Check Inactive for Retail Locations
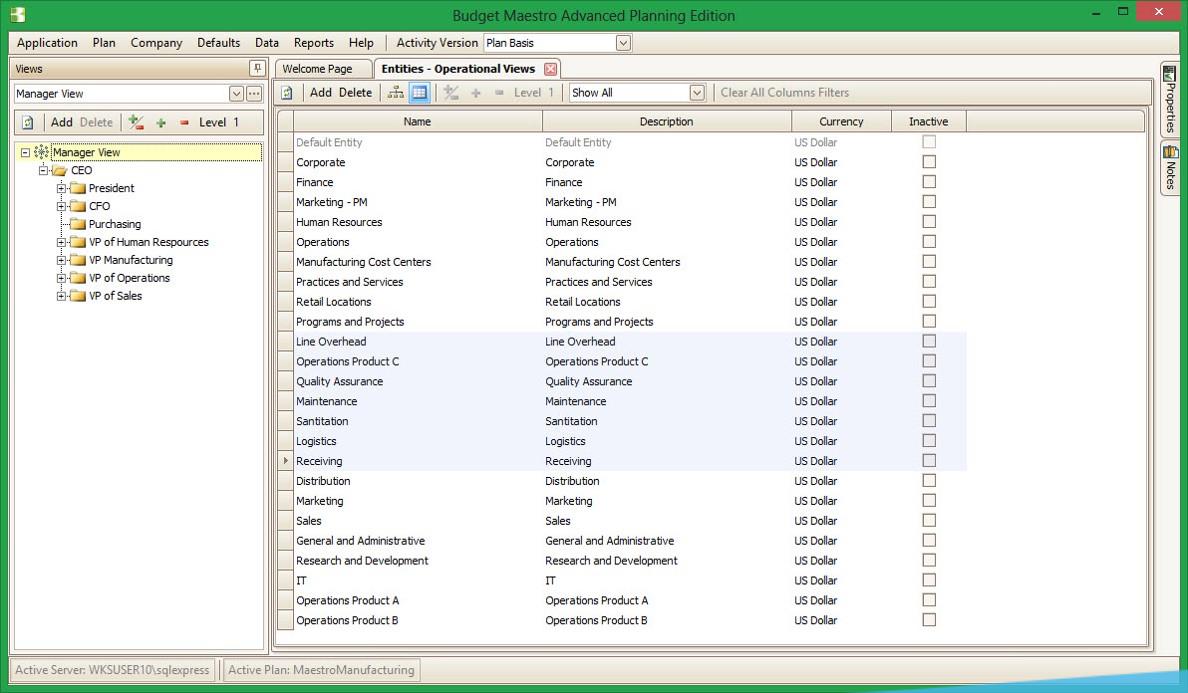This screenshot has height=693, width=1188. pos(929,301)
